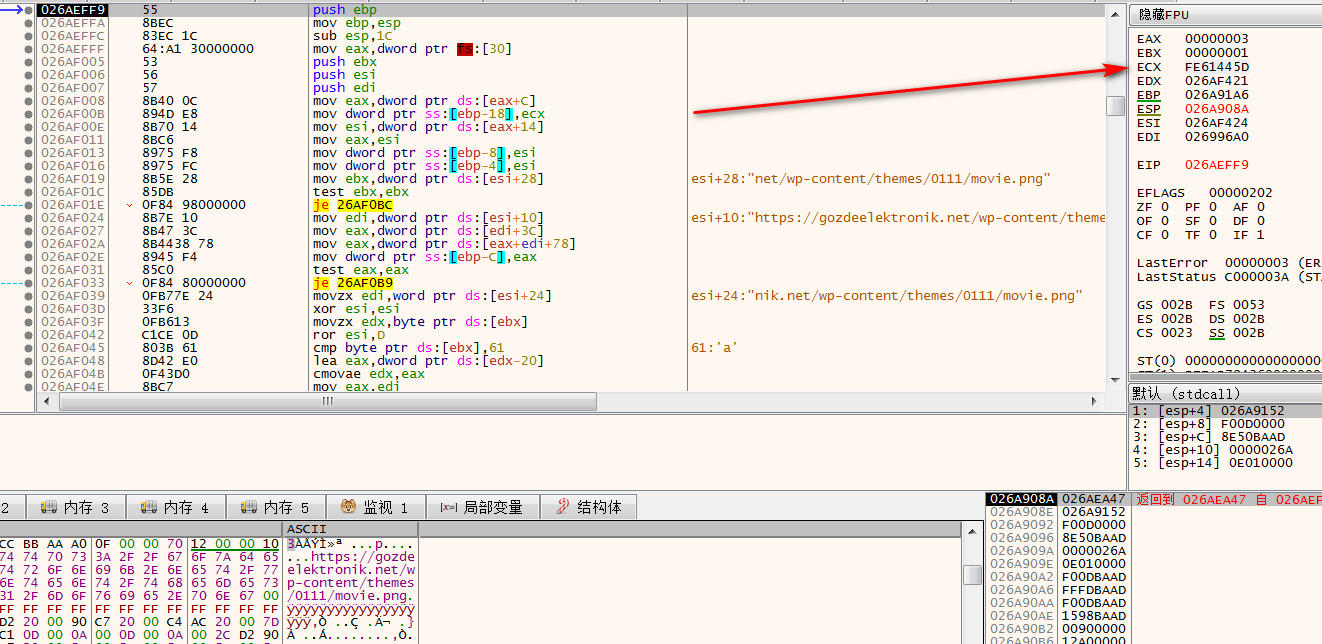
Task: Select stack row 026A908E value 026A9152
Action: pos(1093,511)
